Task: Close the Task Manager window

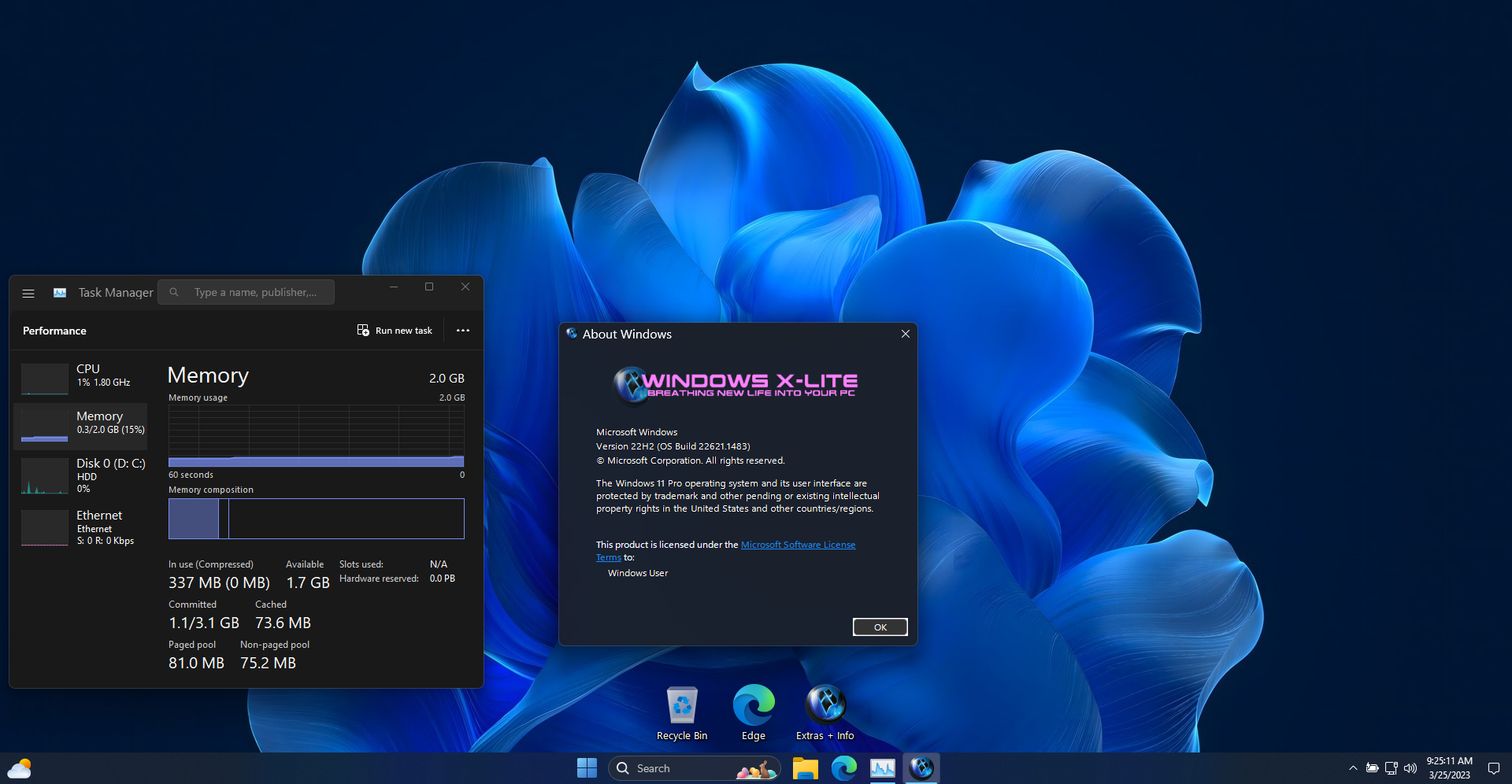Action: coord(465,287)
